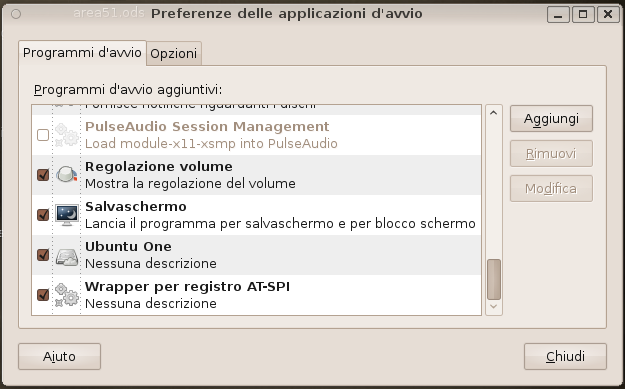
Task: Select the Programmi d'avvio tab
Action: tap(82, 53)
